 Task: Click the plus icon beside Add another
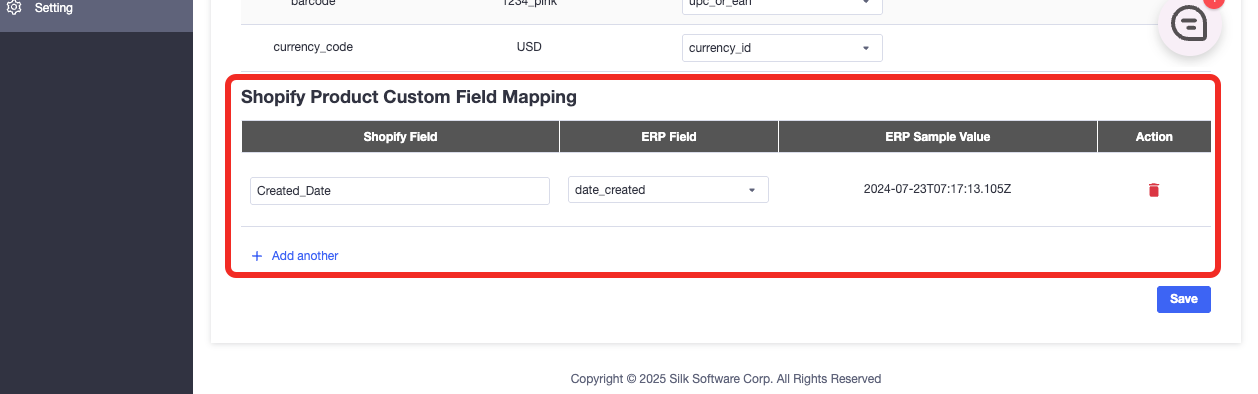(x=257, y=256)
